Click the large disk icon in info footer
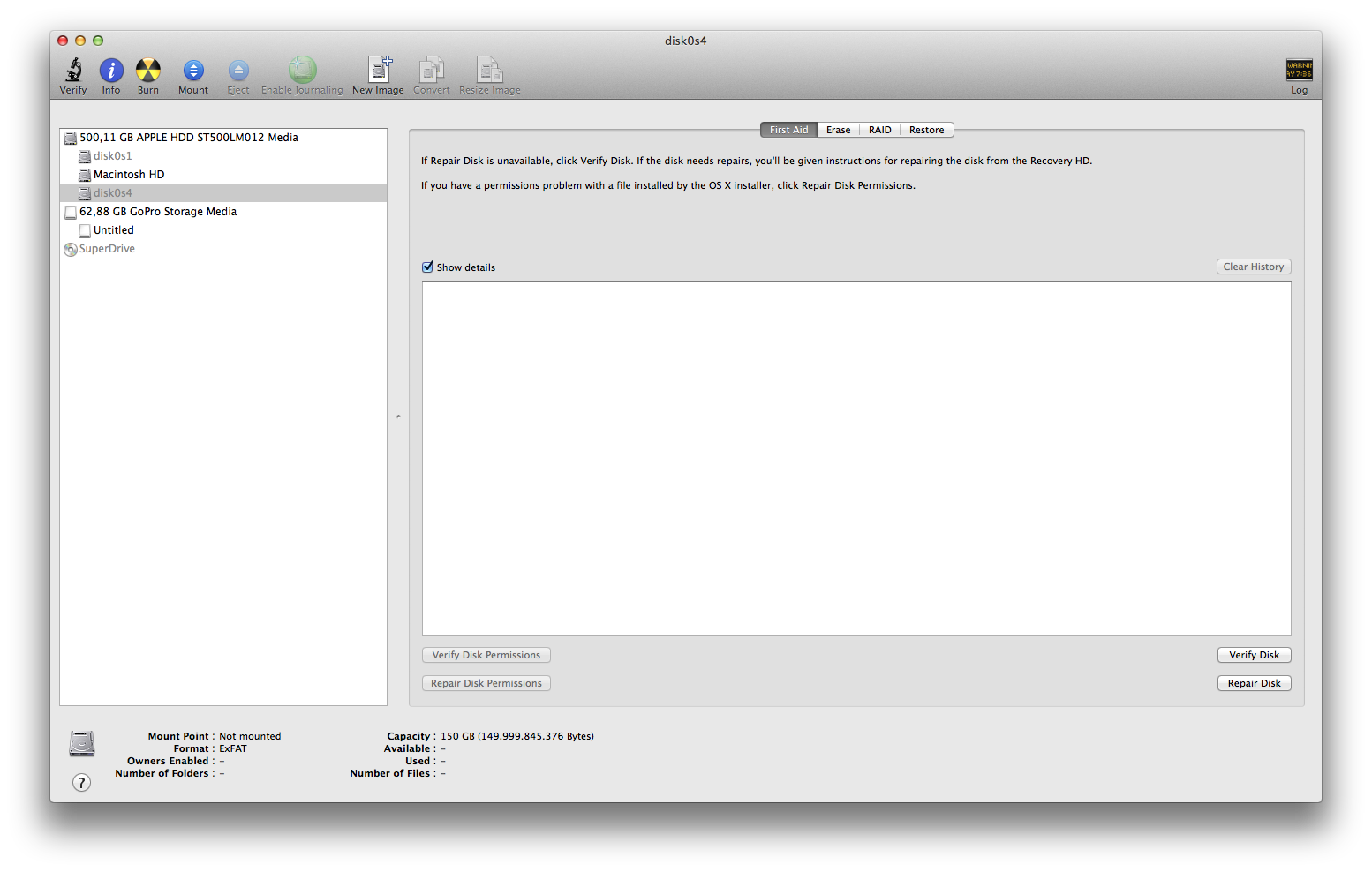 point(82,744)
